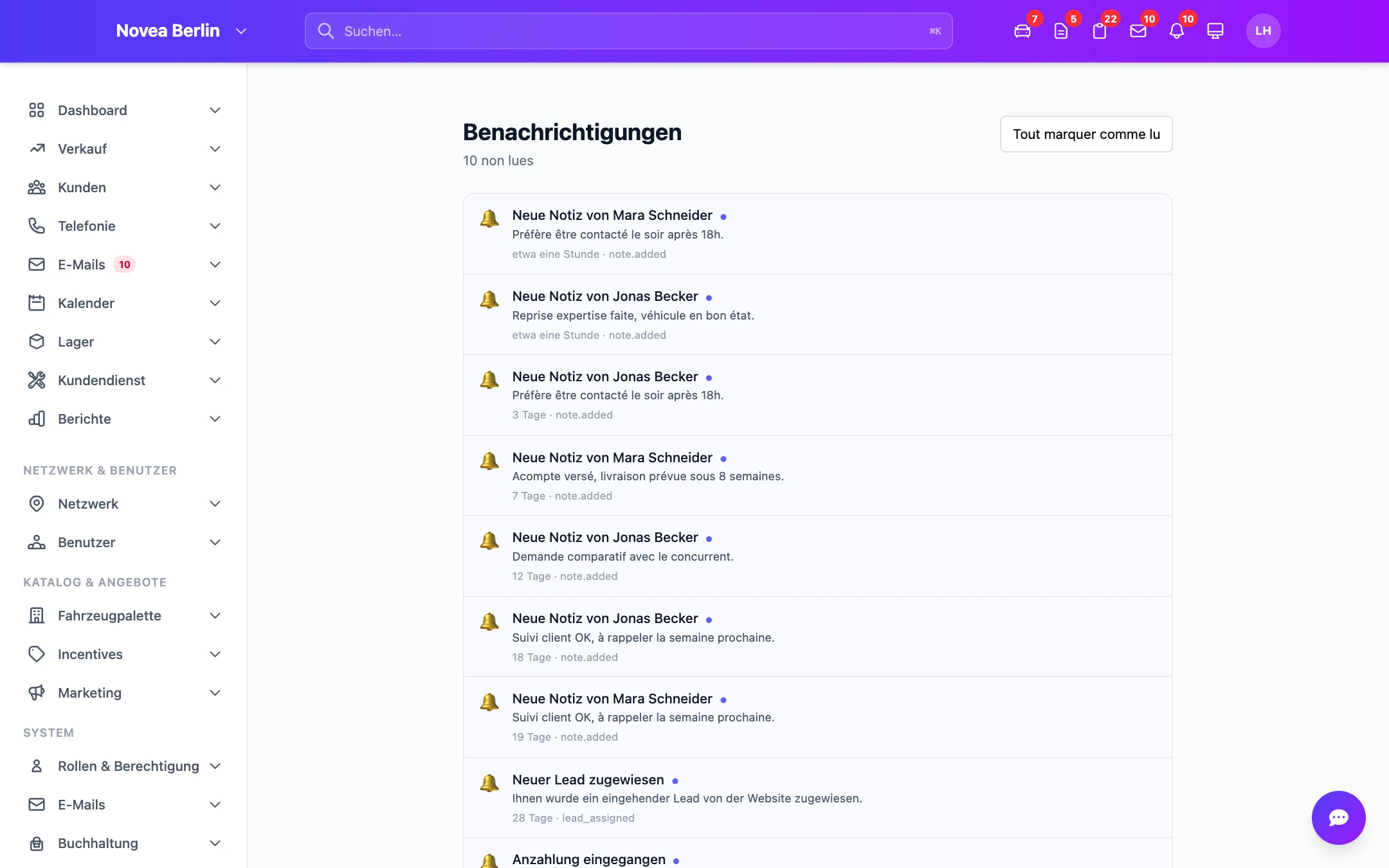This screenshot has width=1389, height=868.
Task: Click the Marketing megaphone icon
Action: click(x=37, y=693)
